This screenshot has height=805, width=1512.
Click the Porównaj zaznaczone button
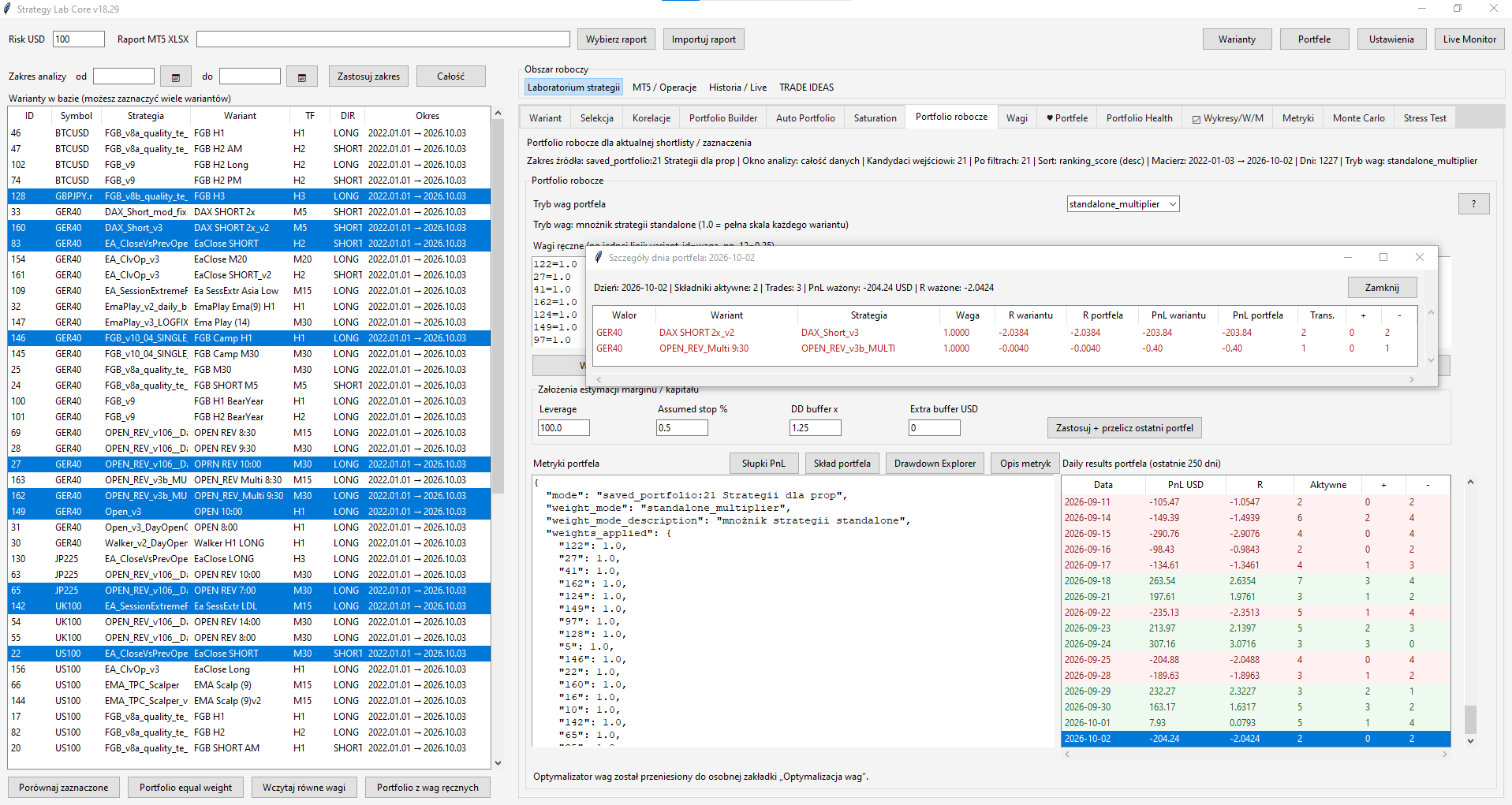[x=64, y=788]
